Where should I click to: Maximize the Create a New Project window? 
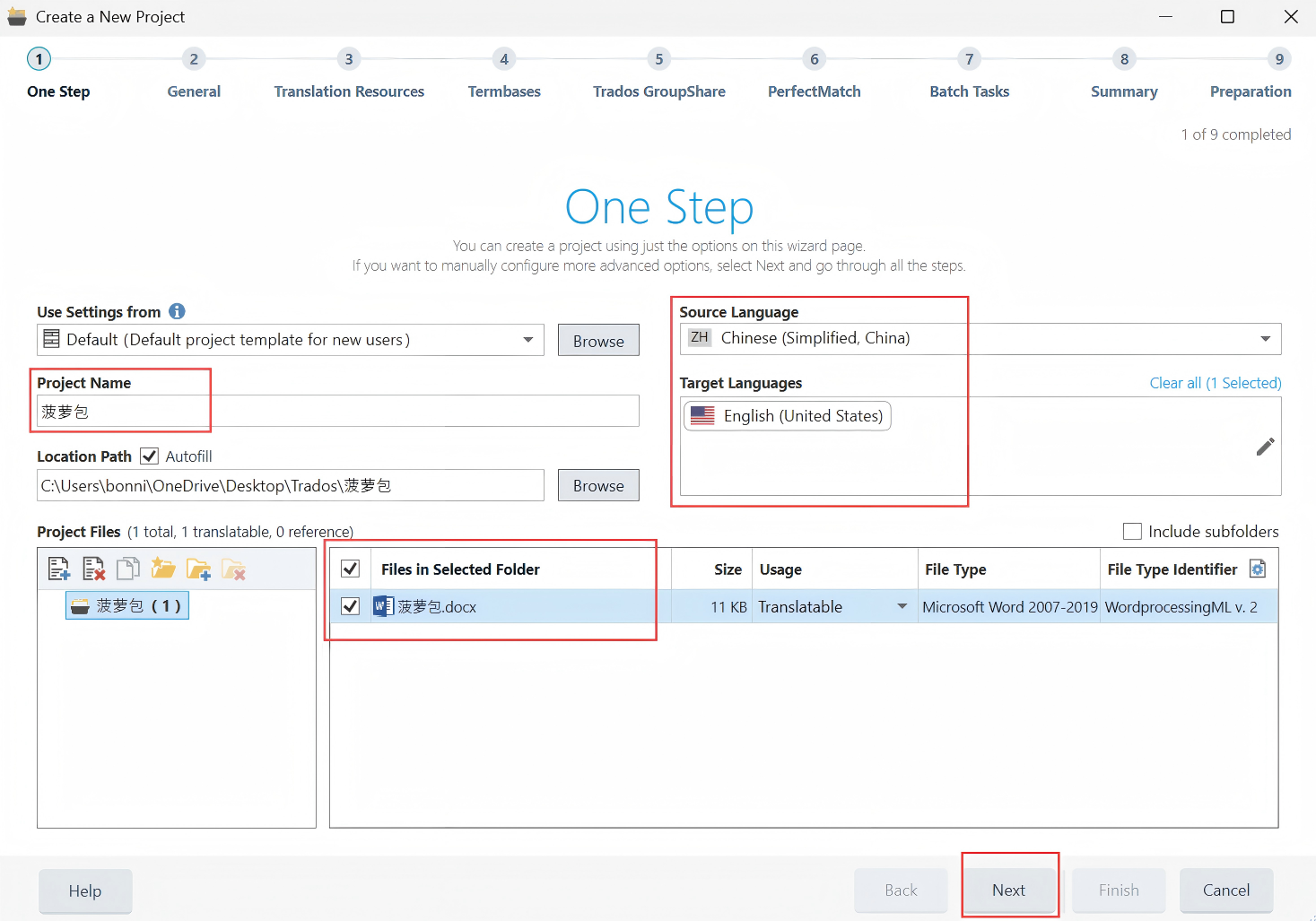(x=1227, y=17)
